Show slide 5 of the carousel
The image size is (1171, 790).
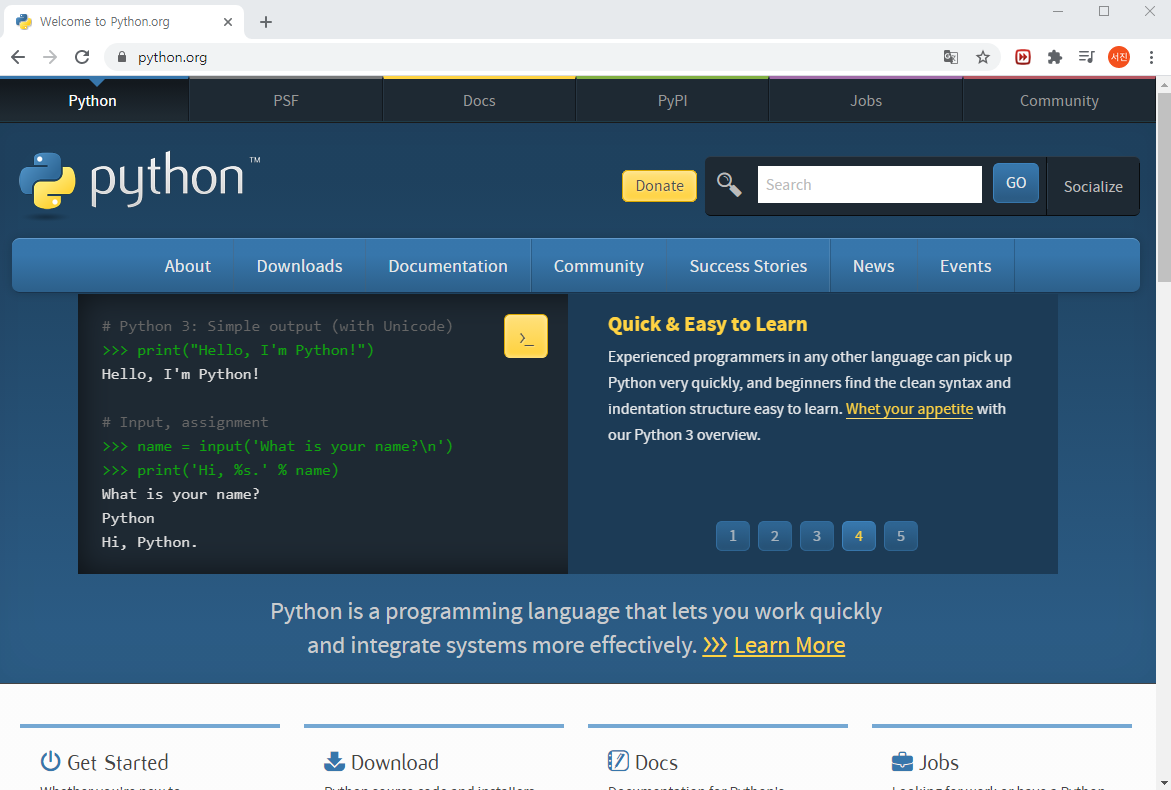point(901,536)
